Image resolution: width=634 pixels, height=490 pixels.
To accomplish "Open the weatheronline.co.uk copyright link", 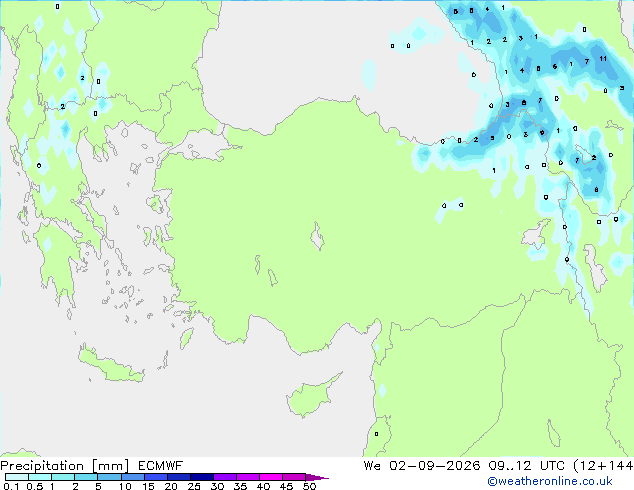I will click(550, 481).
